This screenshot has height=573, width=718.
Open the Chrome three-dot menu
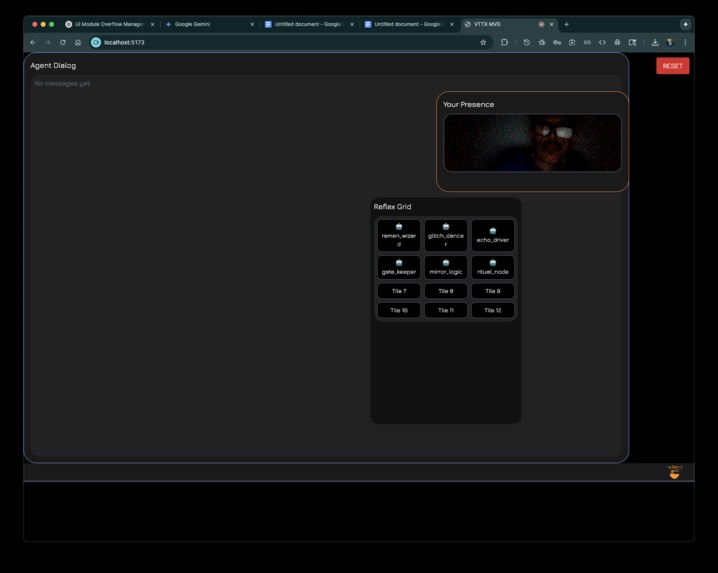685,42
